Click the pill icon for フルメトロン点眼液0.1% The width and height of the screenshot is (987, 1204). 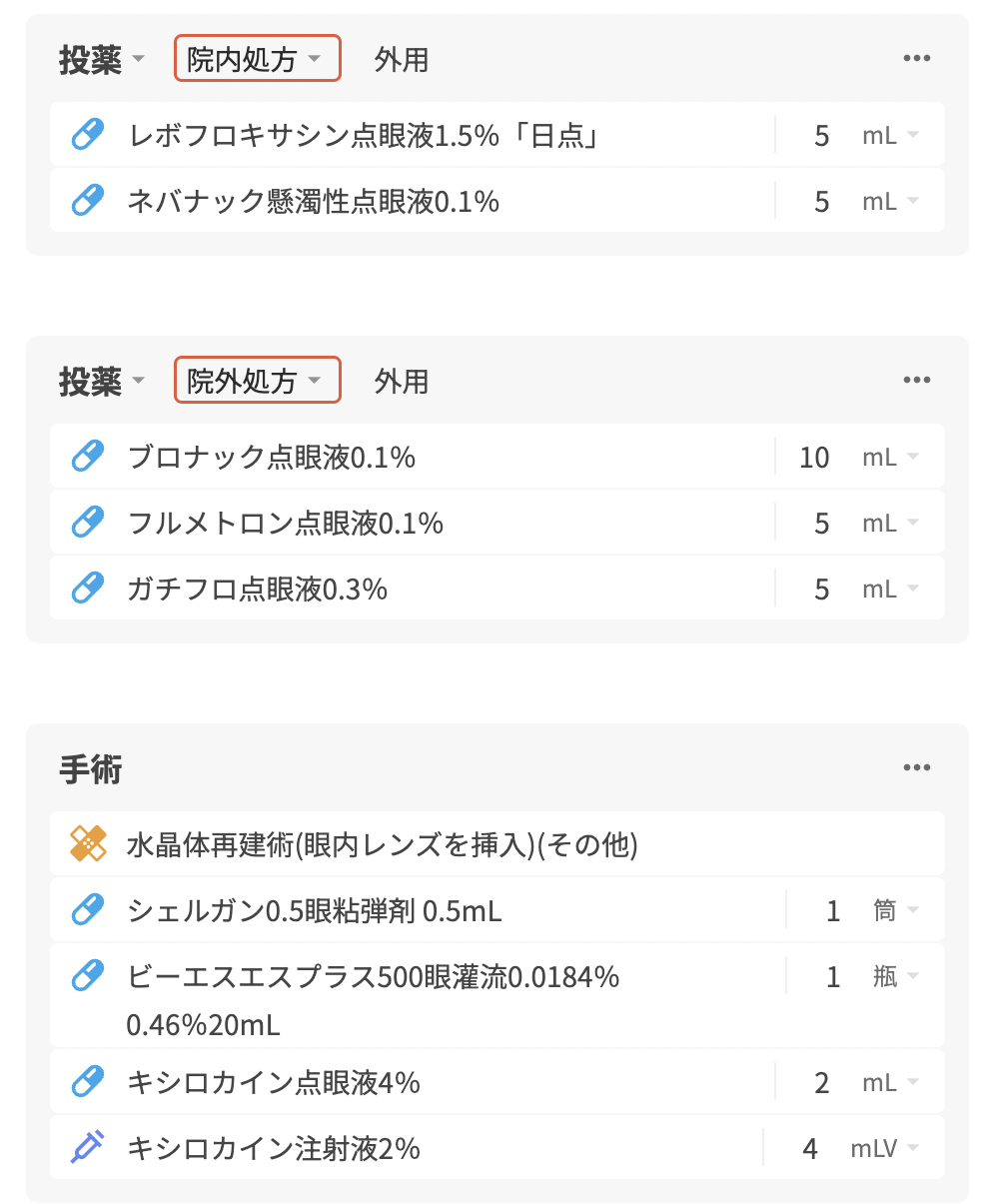(88, 523)
